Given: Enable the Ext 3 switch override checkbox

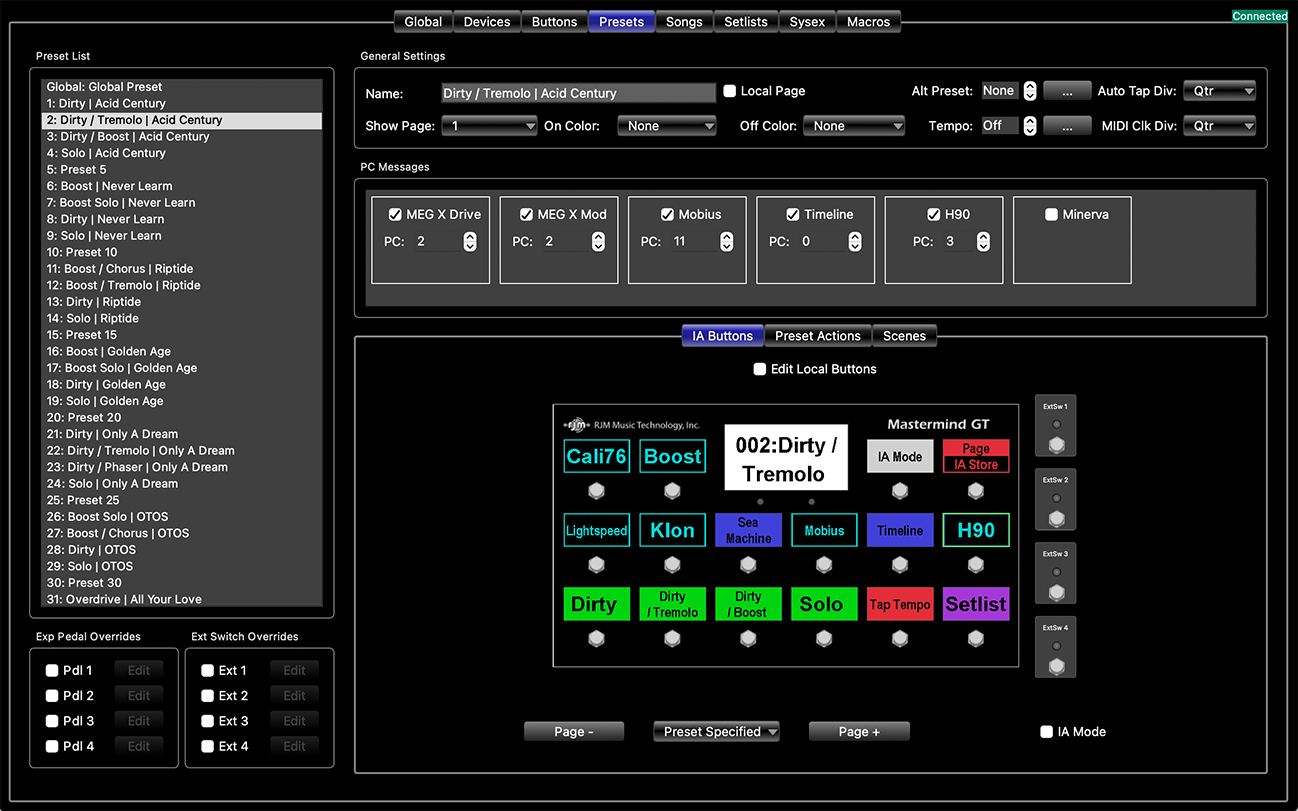Looking at the screenshot, I should [x=208, y=721].
